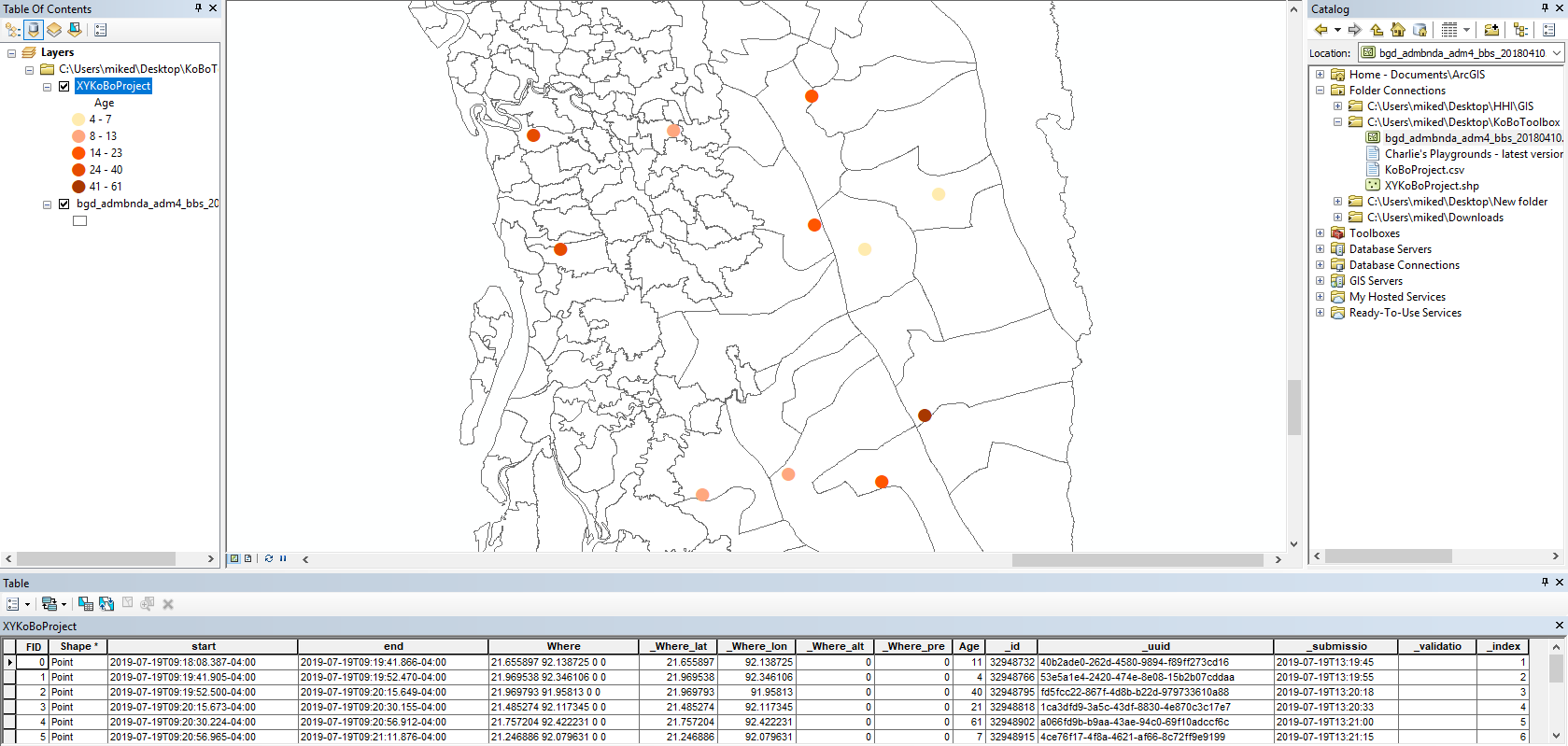Toggle bgd_admbnda_adm4_bbs layer checkbox
Screen dimensions: 1568x746
64,204
